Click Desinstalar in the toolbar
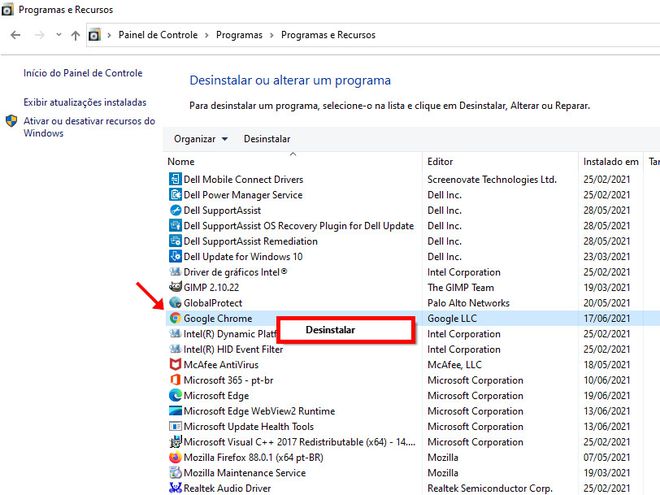The image size is (660, 495). pyautogui.click(x=267, y=139)
